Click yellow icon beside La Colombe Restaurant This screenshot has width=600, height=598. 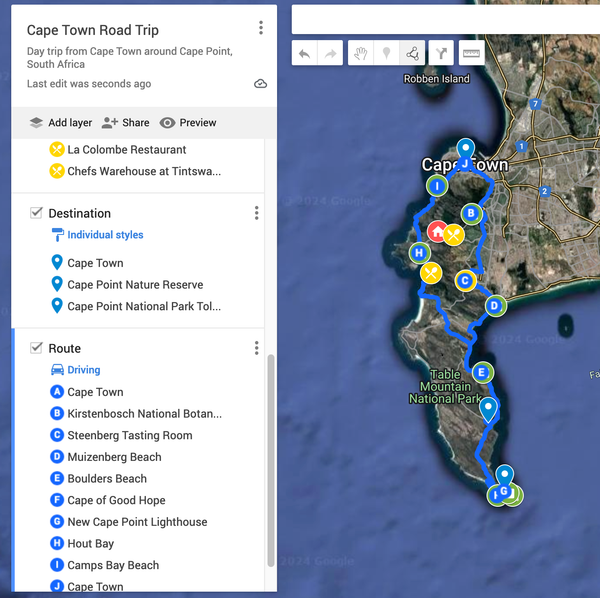[x=57, y=150]
